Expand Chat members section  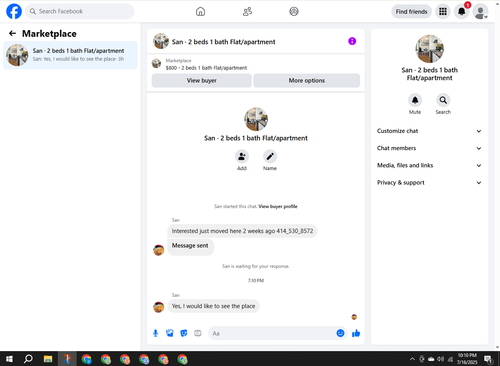coord(429,148)
